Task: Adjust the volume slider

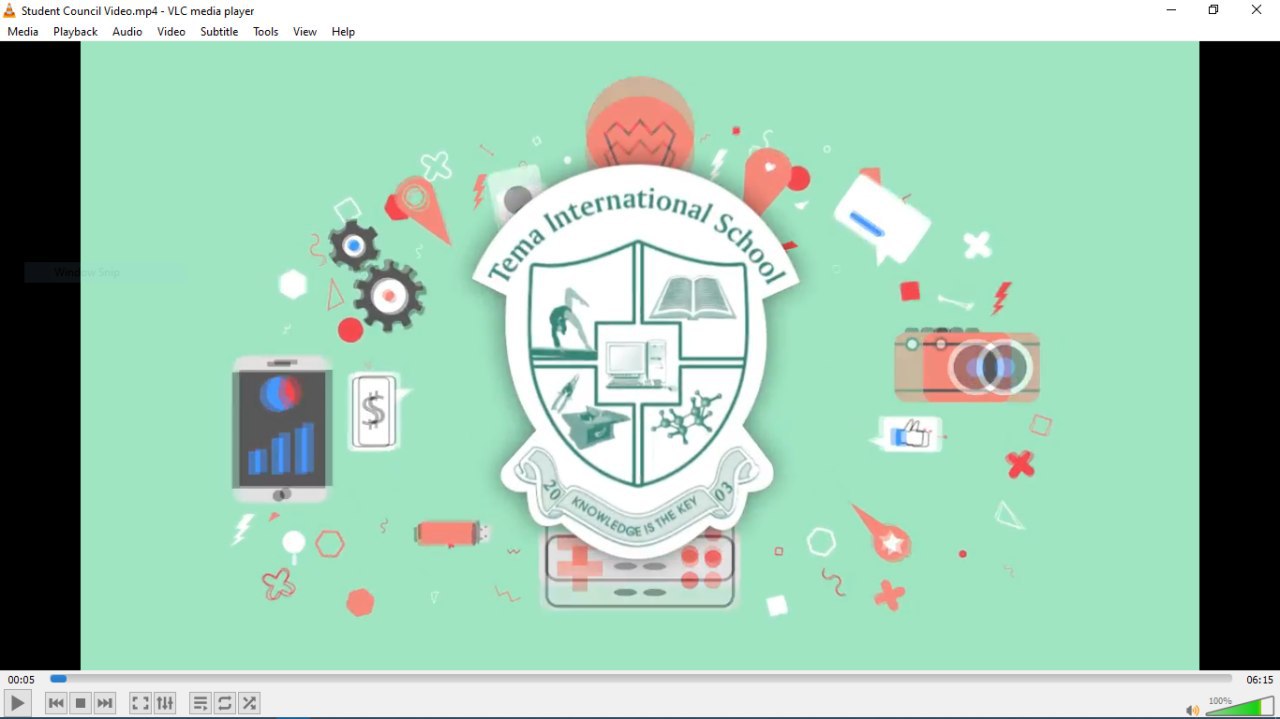Action: pos(1240,706)
